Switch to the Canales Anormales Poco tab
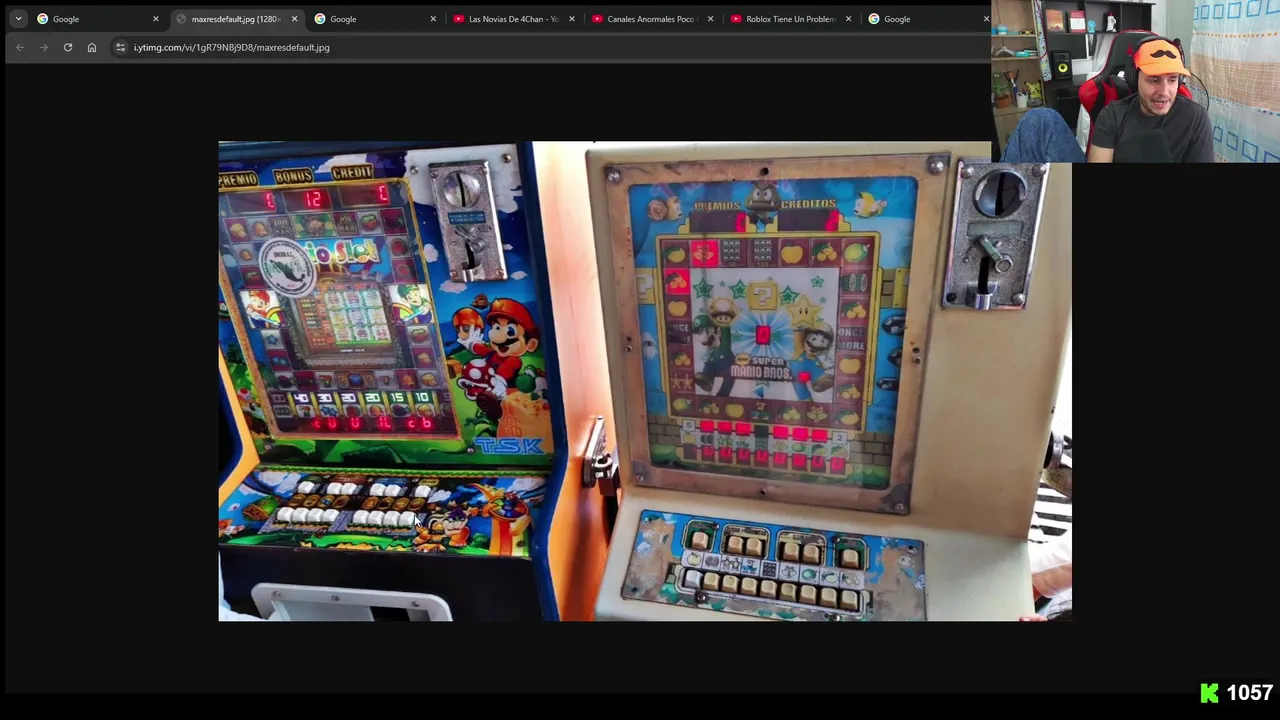The width and height of the screenshot is (1280, 720). (x=651, y=19)
